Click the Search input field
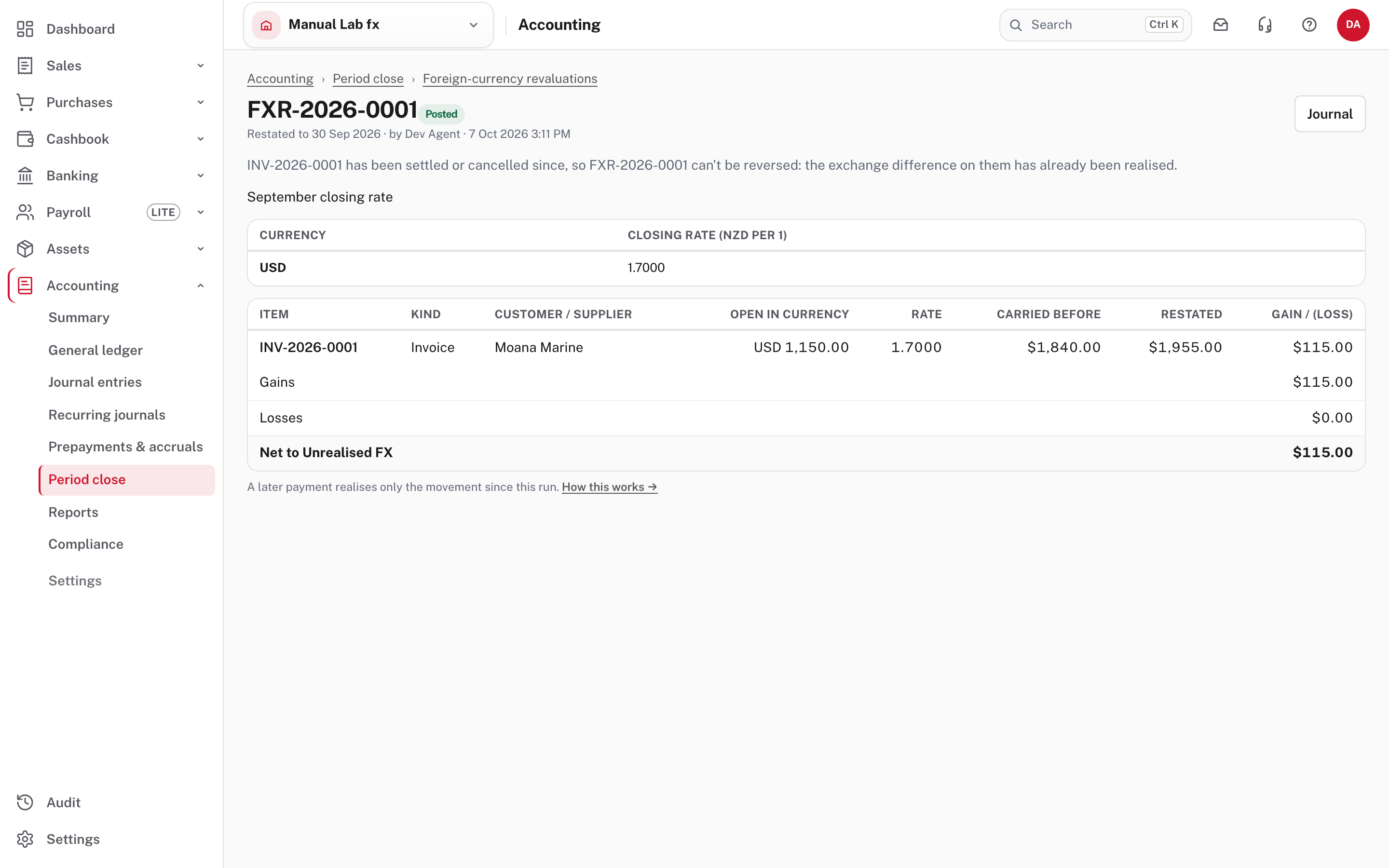Screen dimensions: 1389x868 (x=1095, y=25)
